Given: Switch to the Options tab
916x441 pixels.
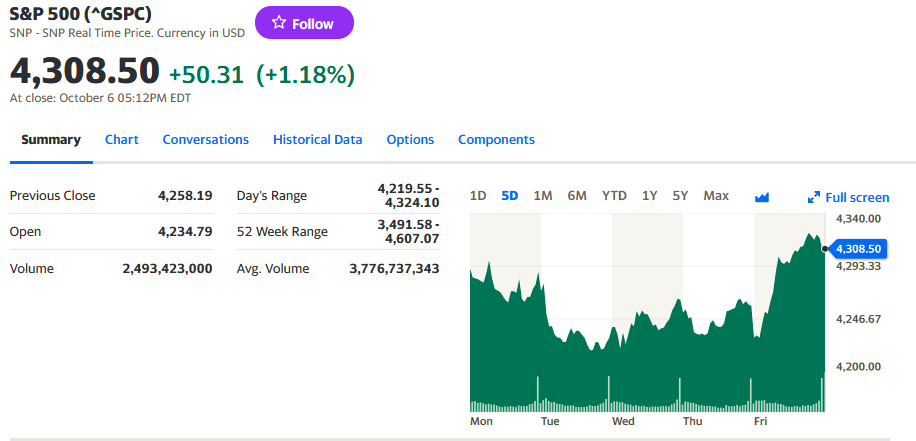Looking at the screenshot, I should tap(410, 140).
